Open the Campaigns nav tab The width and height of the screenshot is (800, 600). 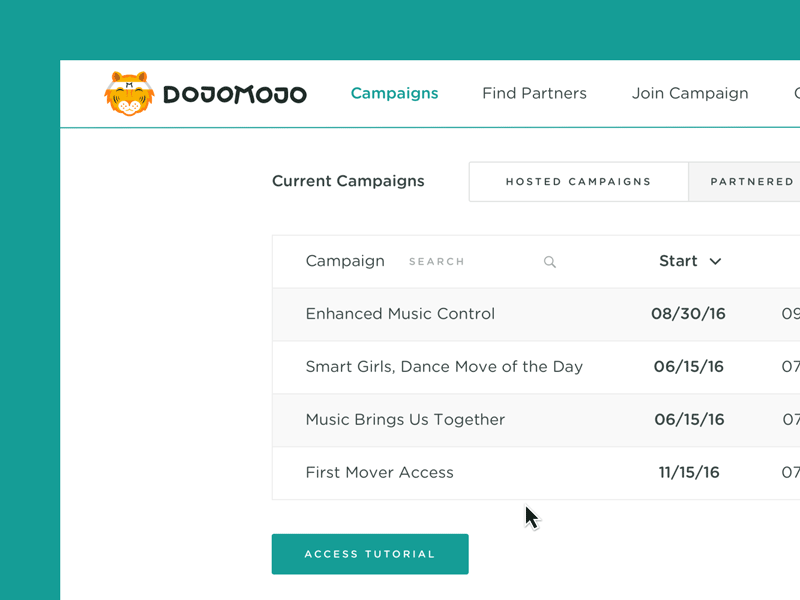pyautogui.click(x=394, y=93)
